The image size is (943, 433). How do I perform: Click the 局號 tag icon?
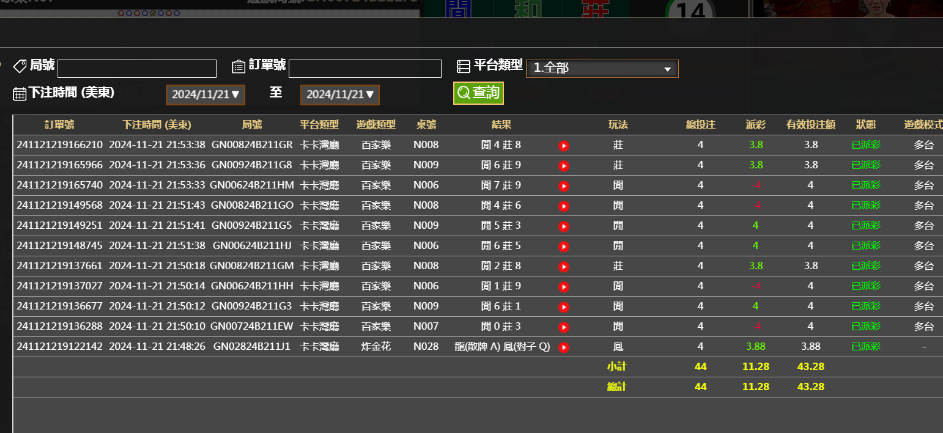pos(20,66)
